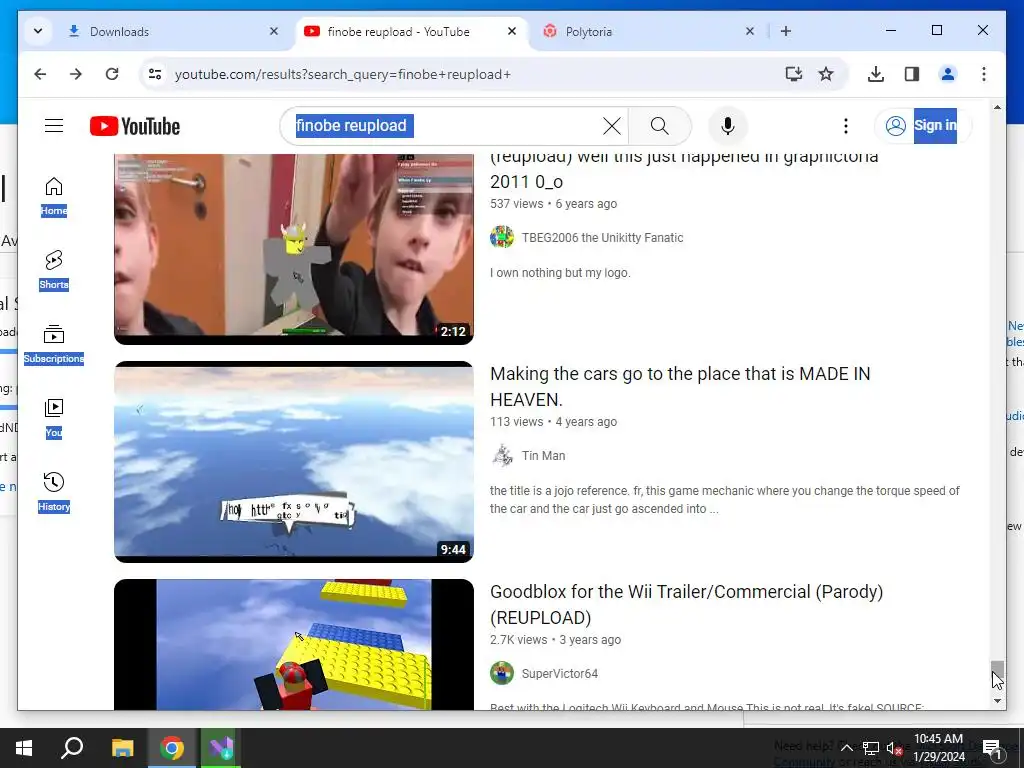Open the graphictoria 2011 video thumbnail
Image resolution: width=1024 pixels, height=768 pixels.
(x=294, y=249)
